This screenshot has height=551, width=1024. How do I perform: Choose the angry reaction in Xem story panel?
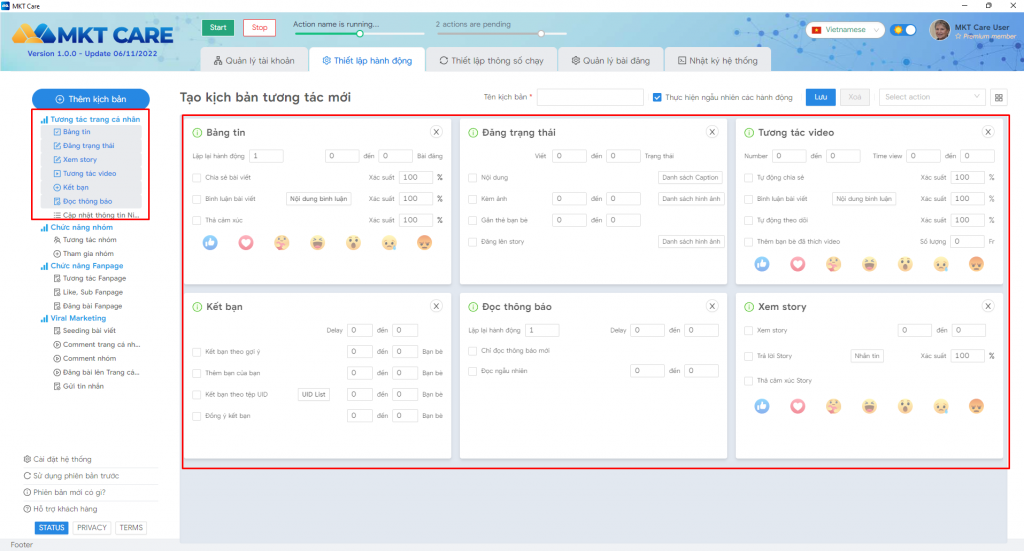(976, 406)
